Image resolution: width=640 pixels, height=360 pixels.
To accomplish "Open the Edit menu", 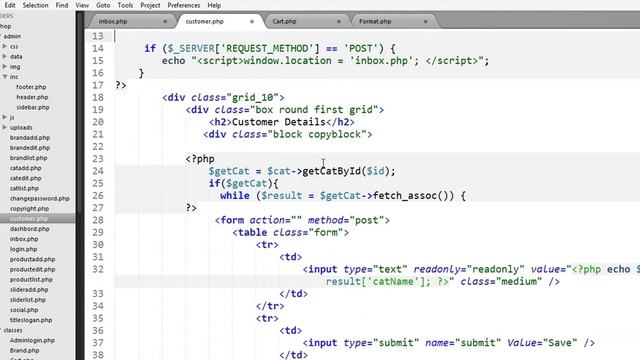I will coord(10,5).
